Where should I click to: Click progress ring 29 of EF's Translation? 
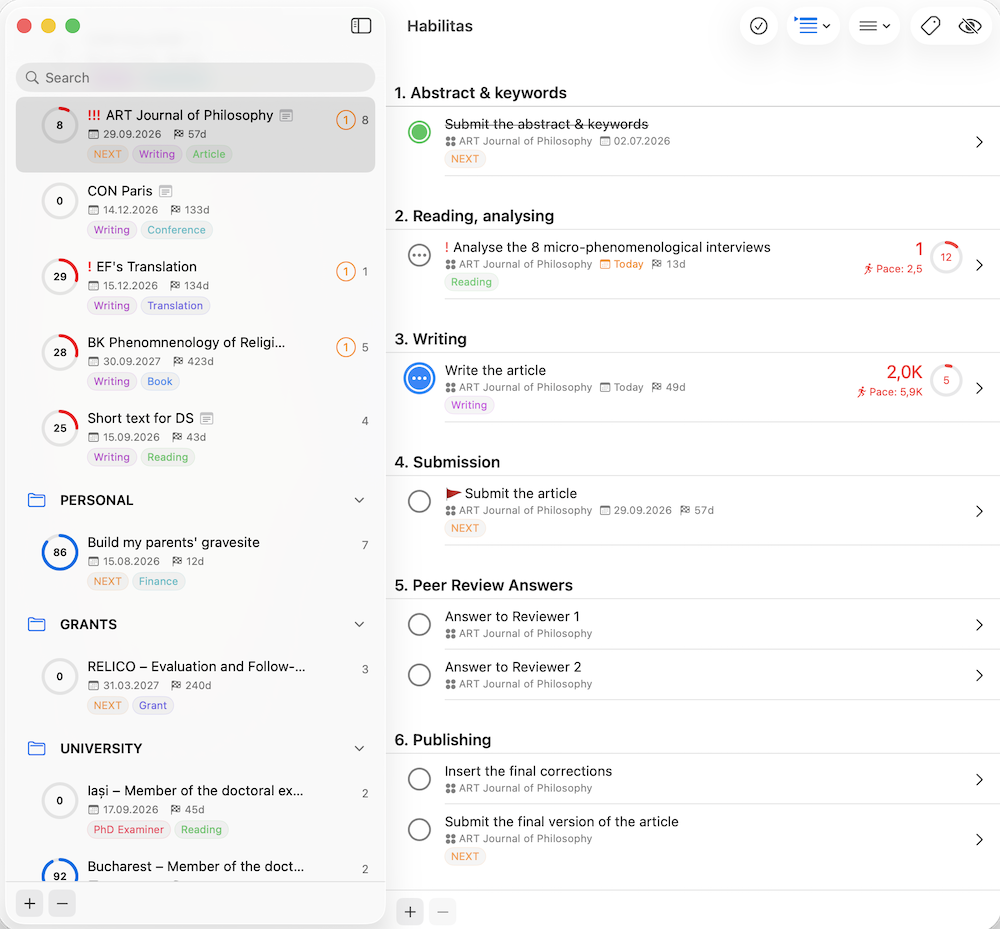pyautogui.click(x=60, y=277)
